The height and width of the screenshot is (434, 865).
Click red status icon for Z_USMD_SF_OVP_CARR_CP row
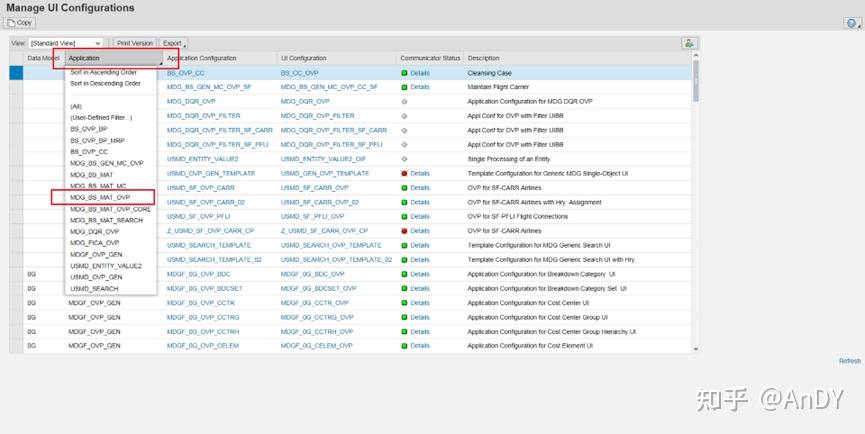[x=404, y=231]
